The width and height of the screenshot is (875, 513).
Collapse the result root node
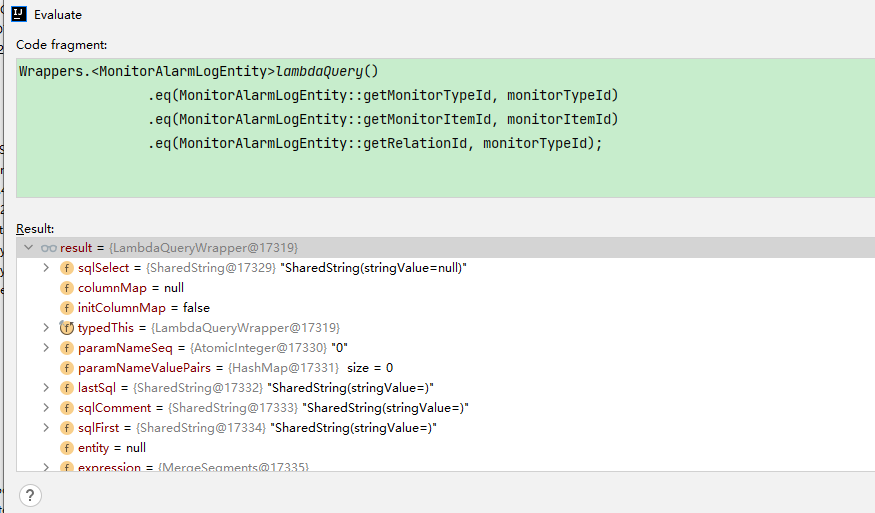click(28, 247)
